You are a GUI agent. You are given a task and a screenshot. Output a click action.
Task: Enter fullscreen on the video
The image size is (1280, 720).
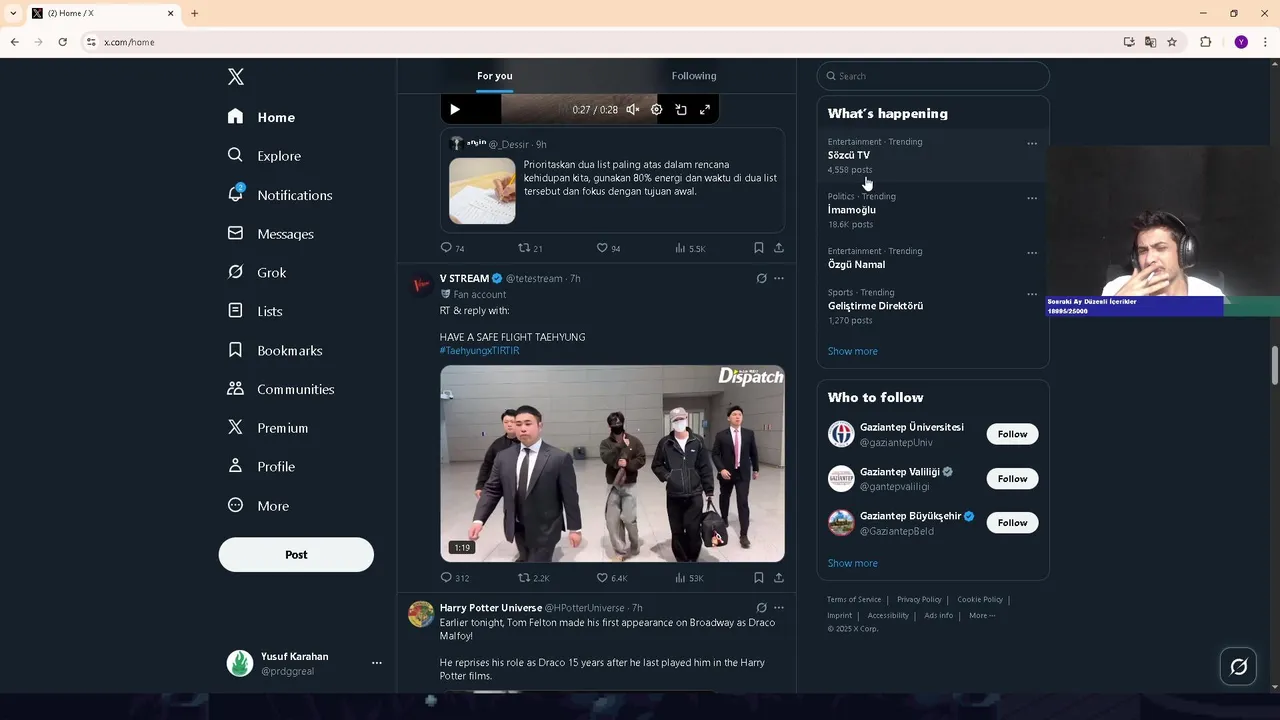(x=705, y=110)
